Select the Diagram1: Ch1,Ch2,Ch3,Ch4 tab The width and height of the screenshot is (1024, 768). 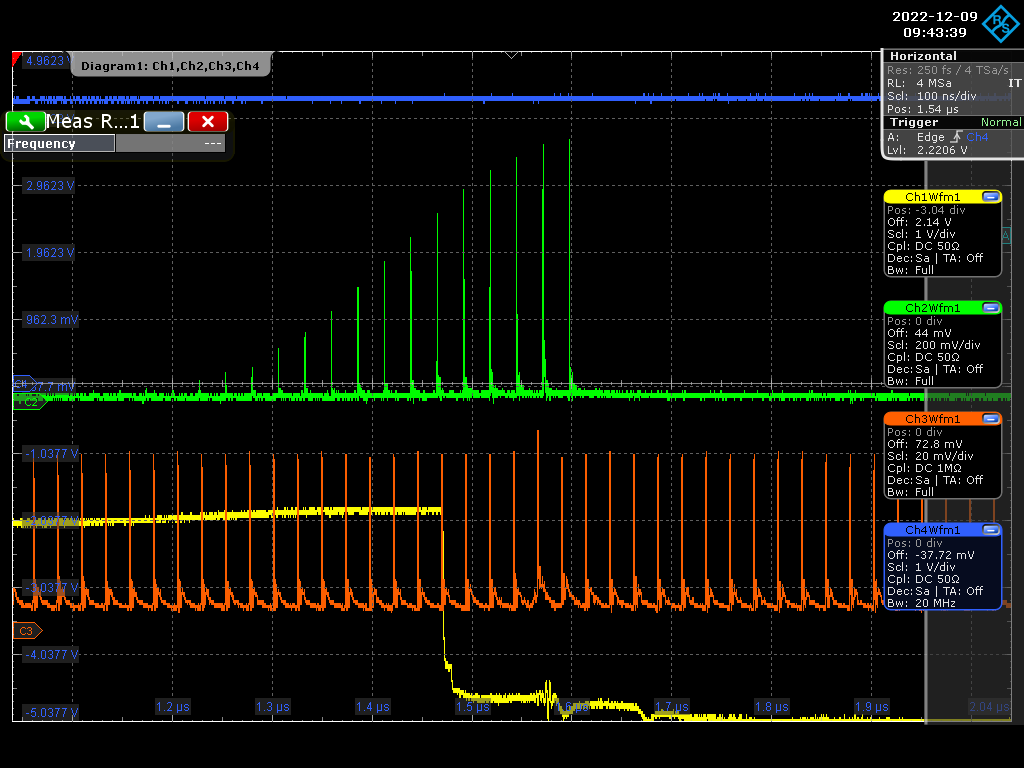(x=168, y=64)
